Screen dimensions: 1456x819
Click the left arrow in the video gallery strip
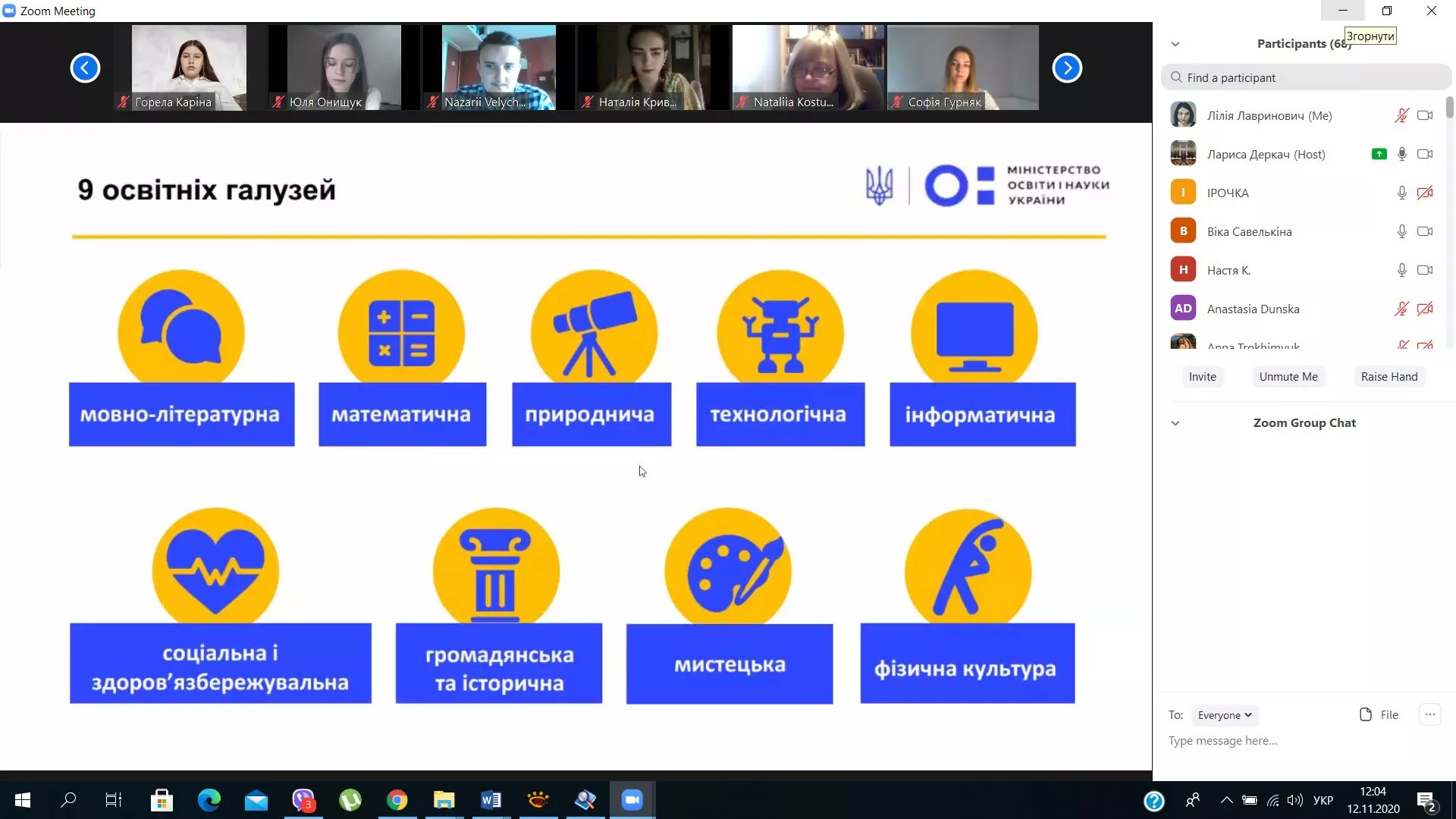pyautogui.click(x=85, y=67)
